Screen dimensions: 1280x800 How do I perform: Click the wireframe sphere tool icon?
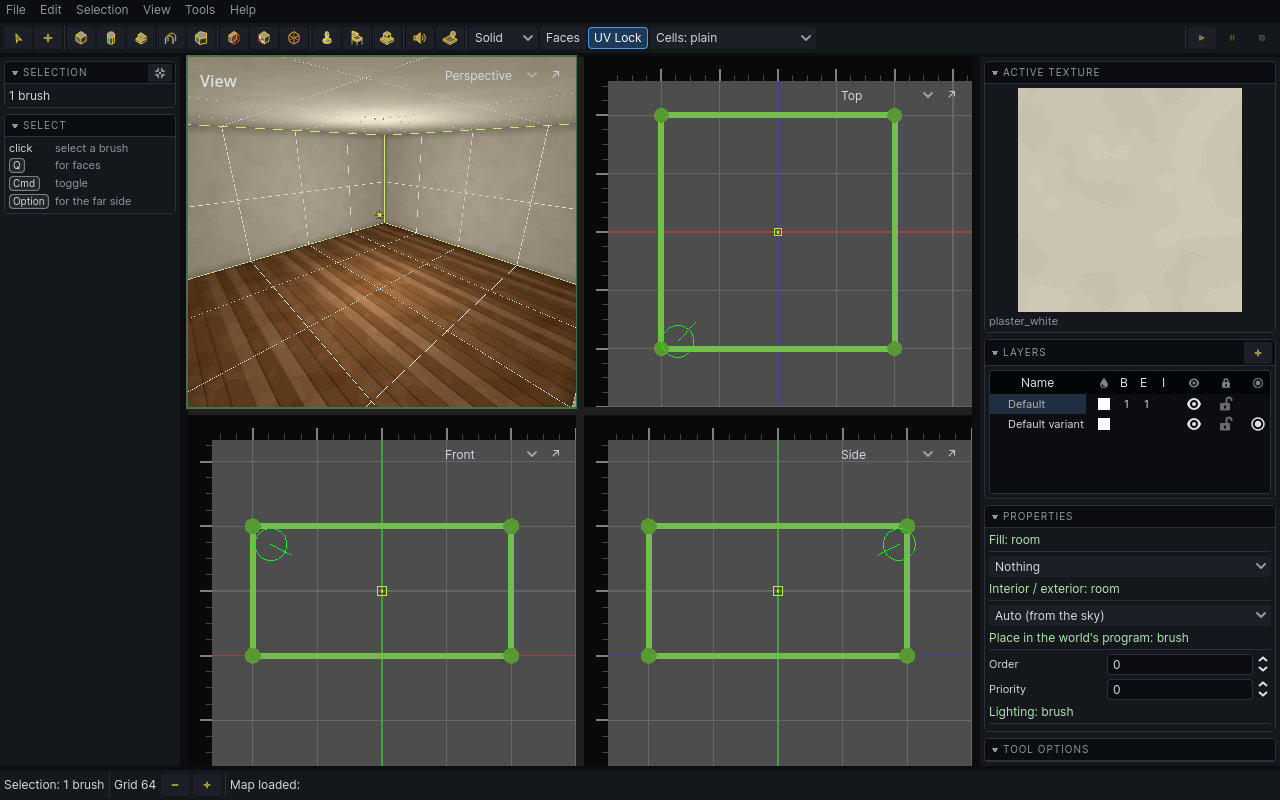pos(294,38)
